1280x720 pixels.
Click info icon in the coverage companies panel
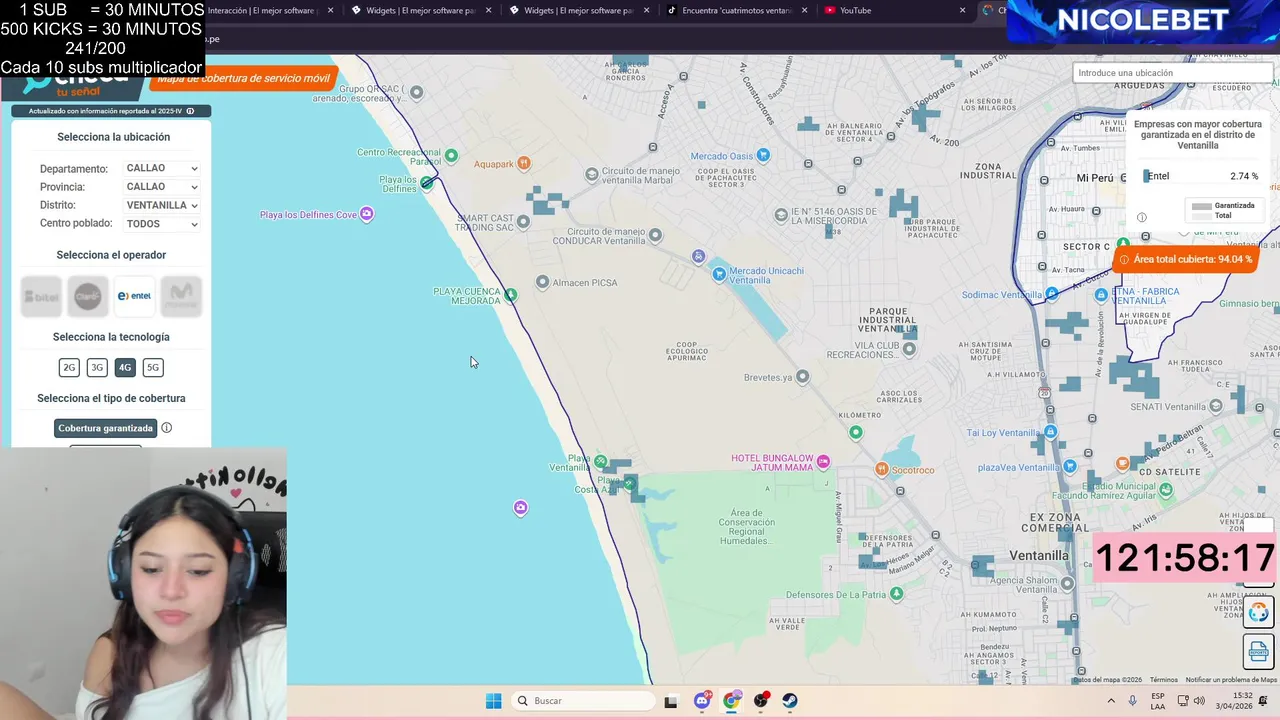click(1142, 217)
